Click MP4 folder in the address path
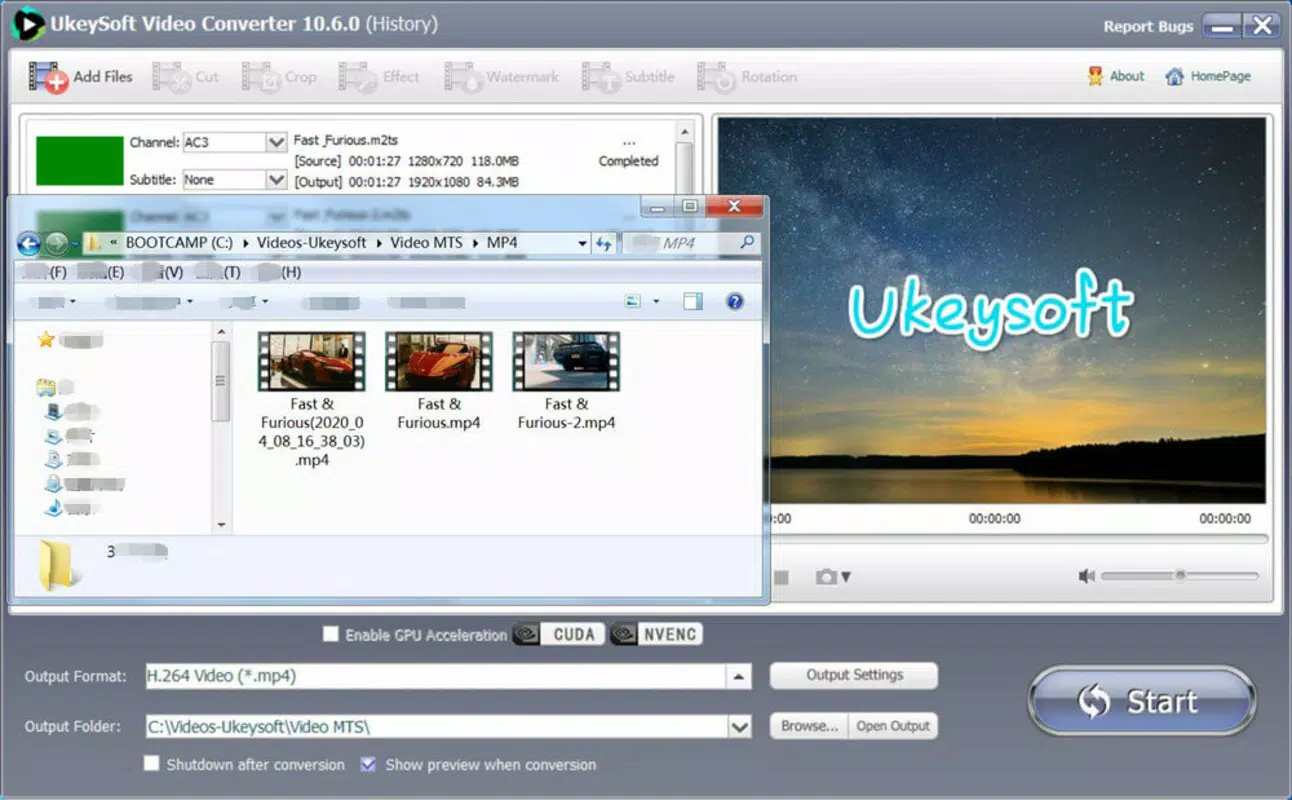 [x=502, y=243]
